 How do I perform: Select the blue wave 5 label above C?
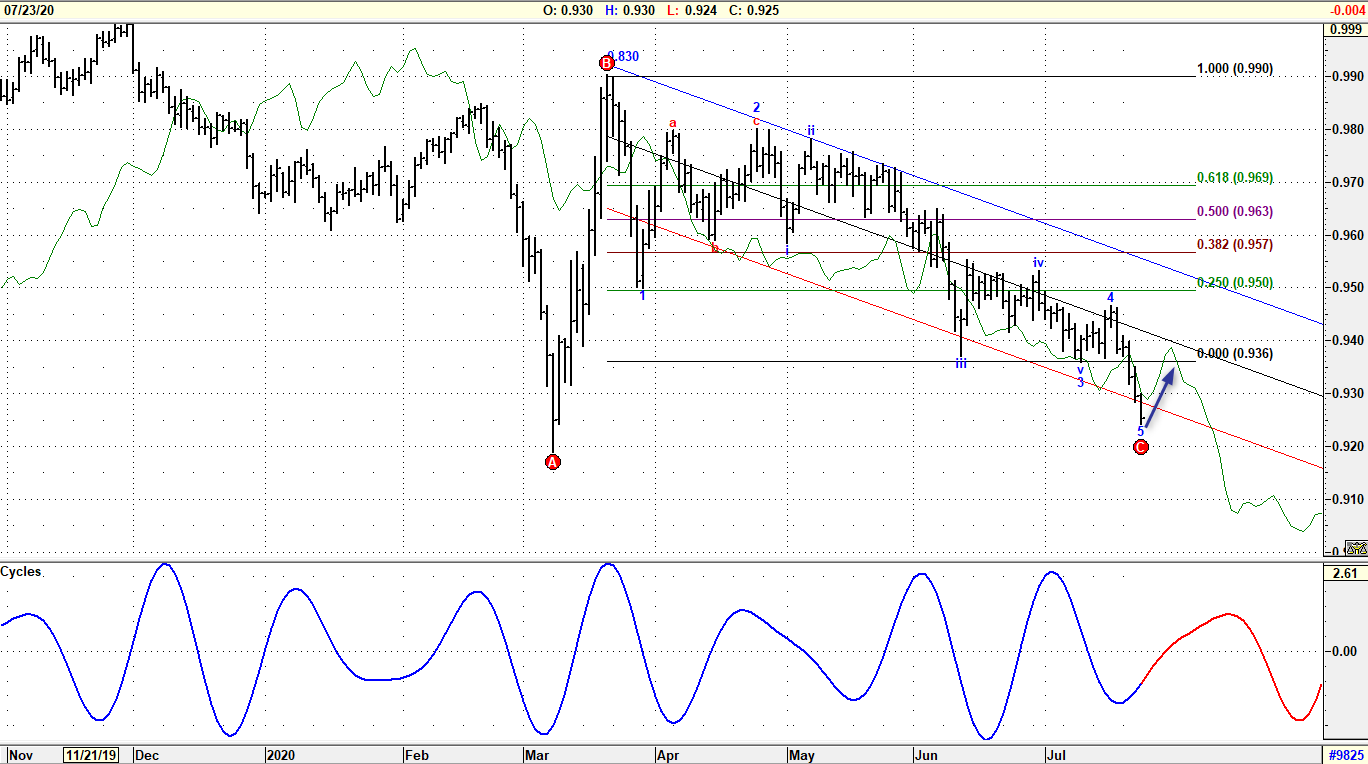1140,431
